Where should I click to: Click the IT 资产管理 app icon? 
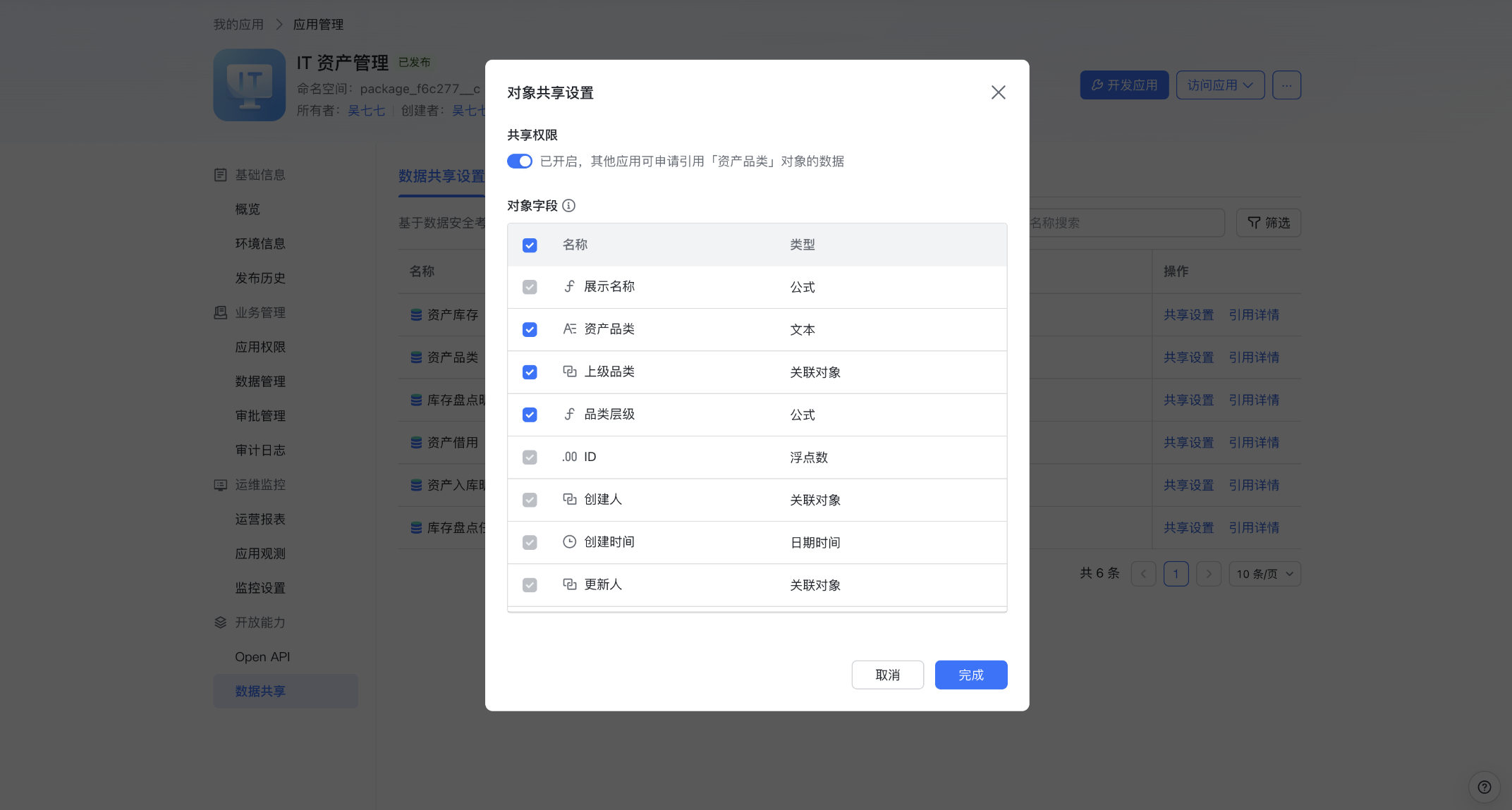coord(250,85)
